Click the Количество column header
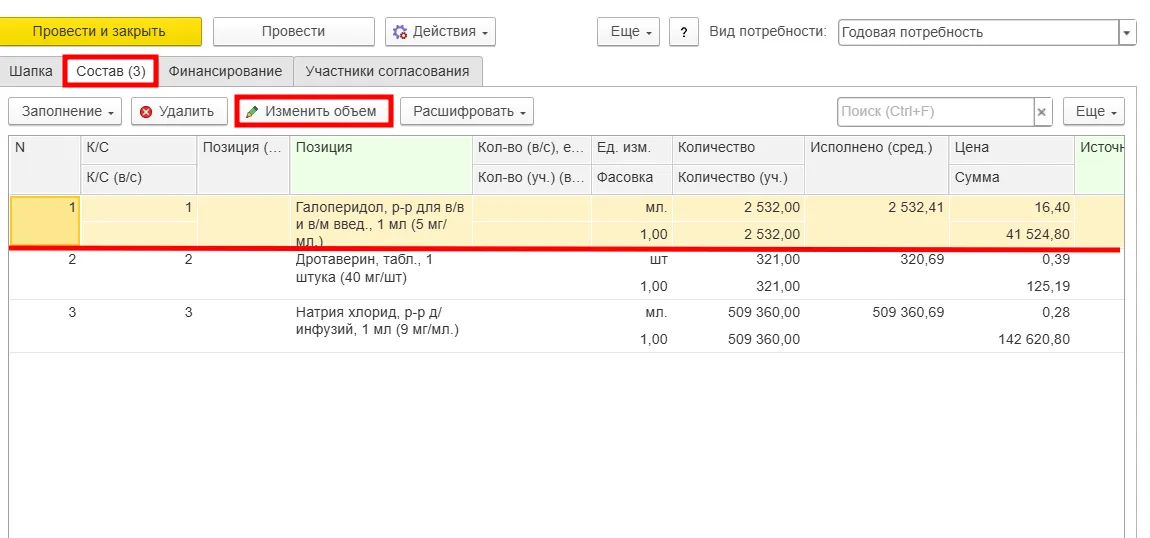 (738, 148)
